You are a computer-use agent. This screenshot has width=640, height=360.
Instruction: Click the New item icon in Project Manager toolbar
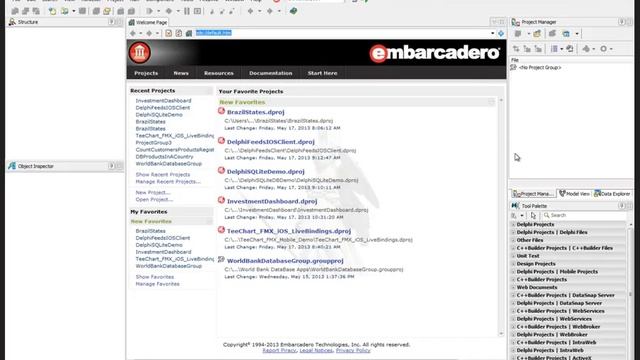tap(518, 34)
